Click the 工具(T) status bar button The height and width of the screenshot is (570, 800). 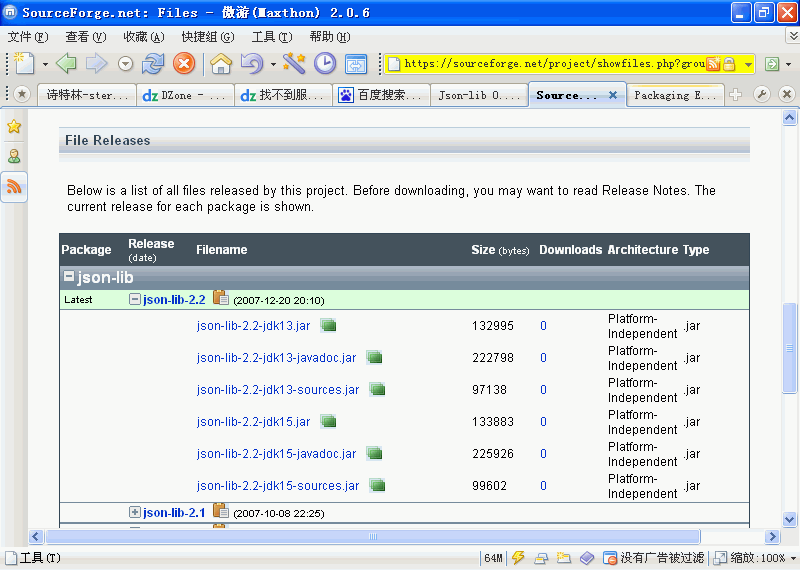pyautogui.click(x=33, y=558)
